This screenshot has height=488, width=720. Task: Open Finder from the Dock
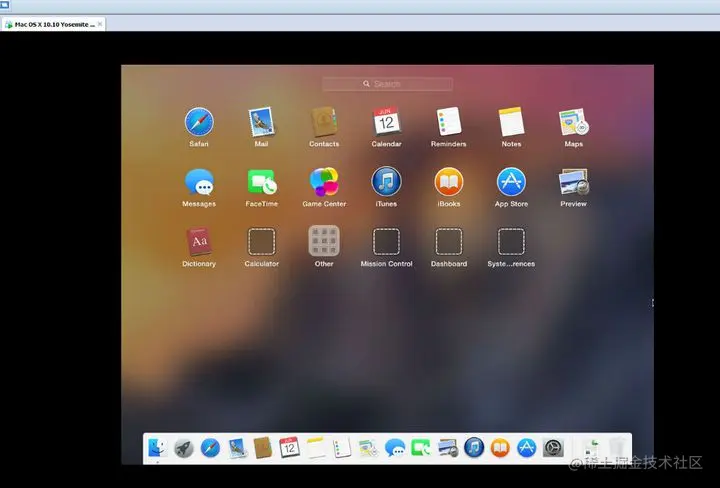click(157, 447)
